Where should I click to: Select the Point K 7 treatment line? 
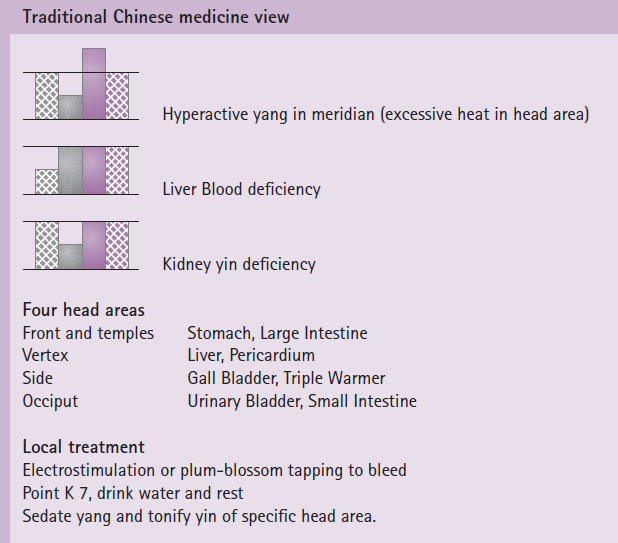tap(133, 493)
